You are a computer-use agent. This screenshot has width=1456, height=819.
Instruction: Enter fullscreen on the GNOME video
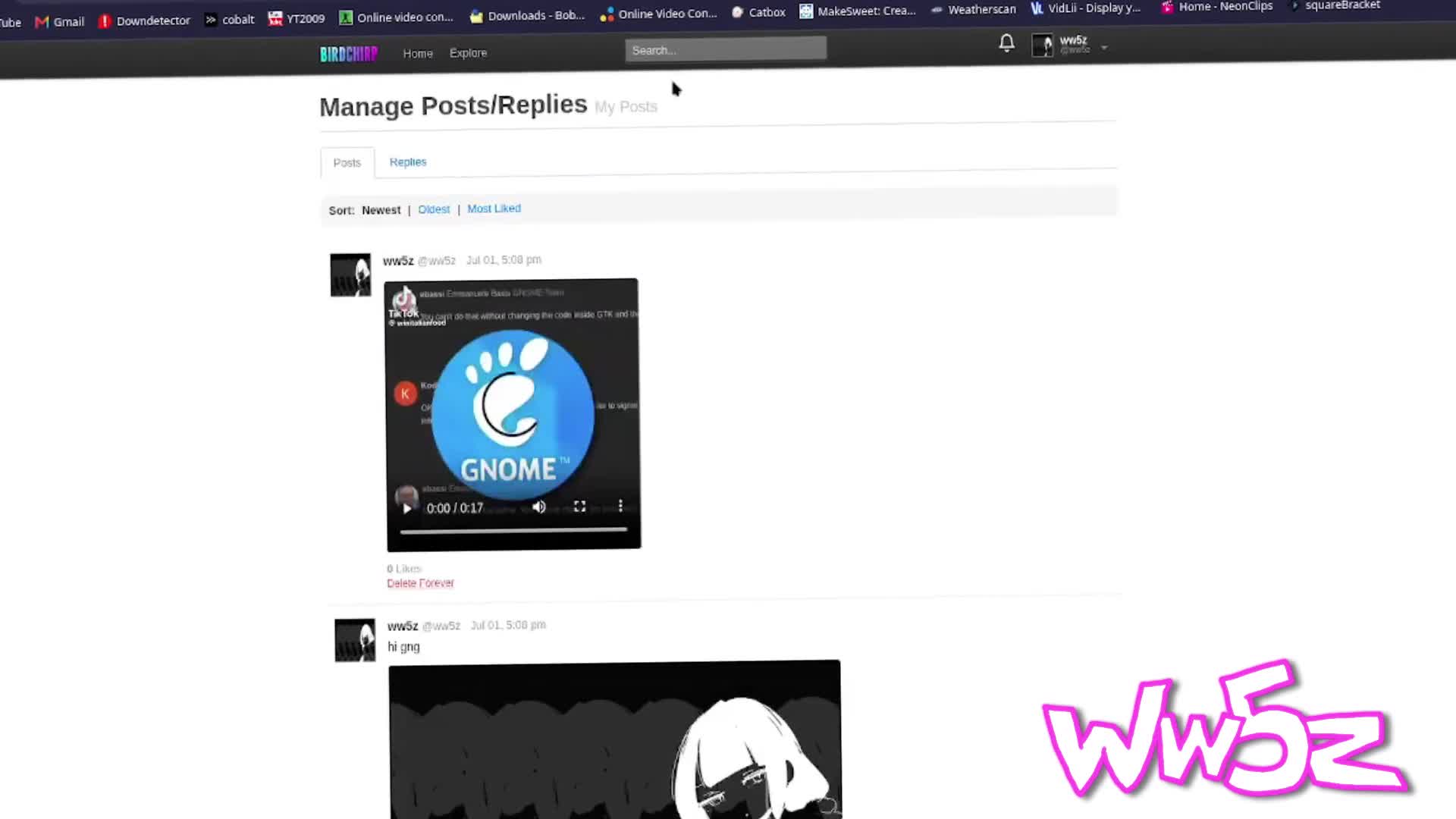coord(579,506)
